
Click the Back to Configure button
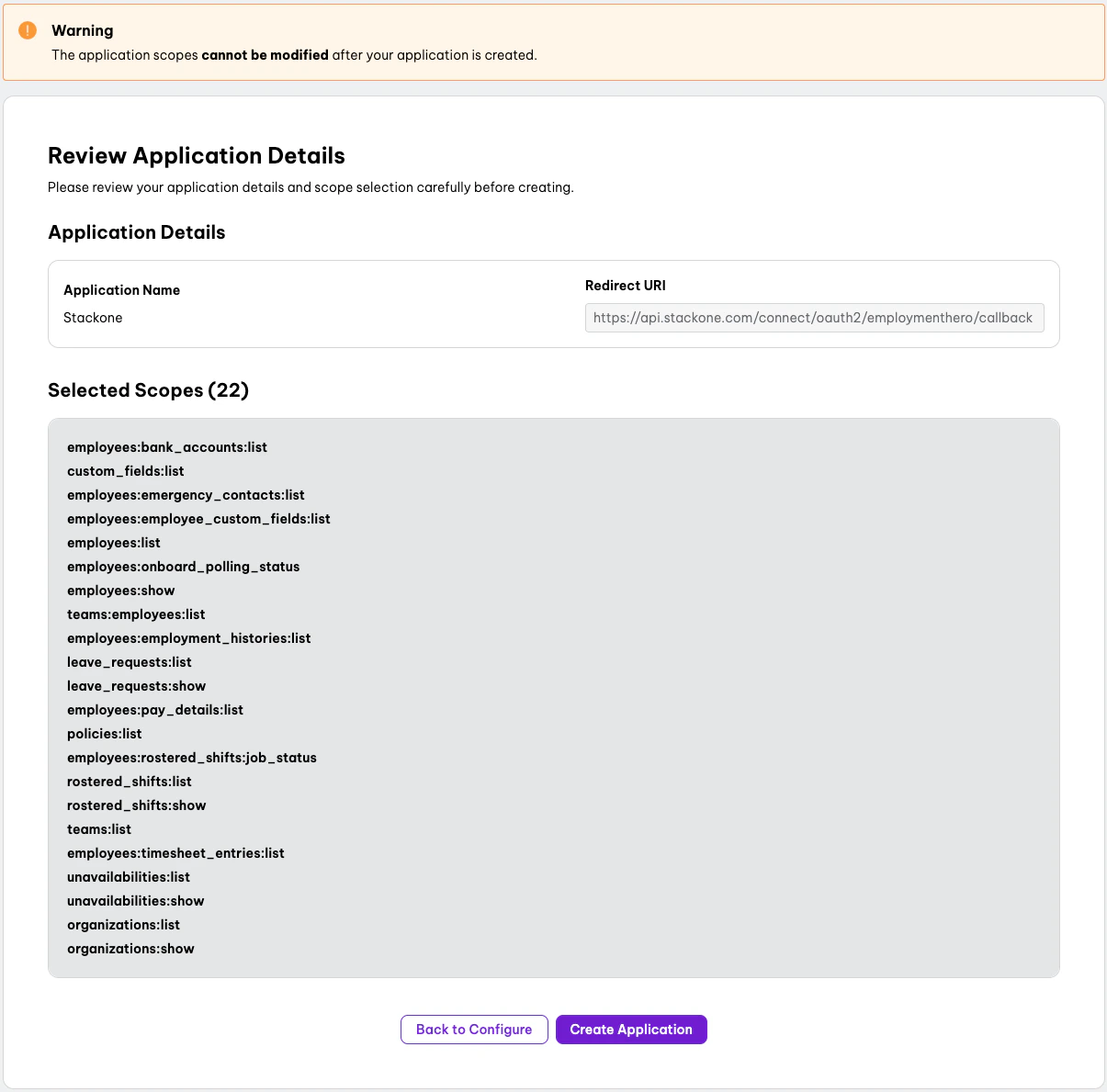(473, 1030)
